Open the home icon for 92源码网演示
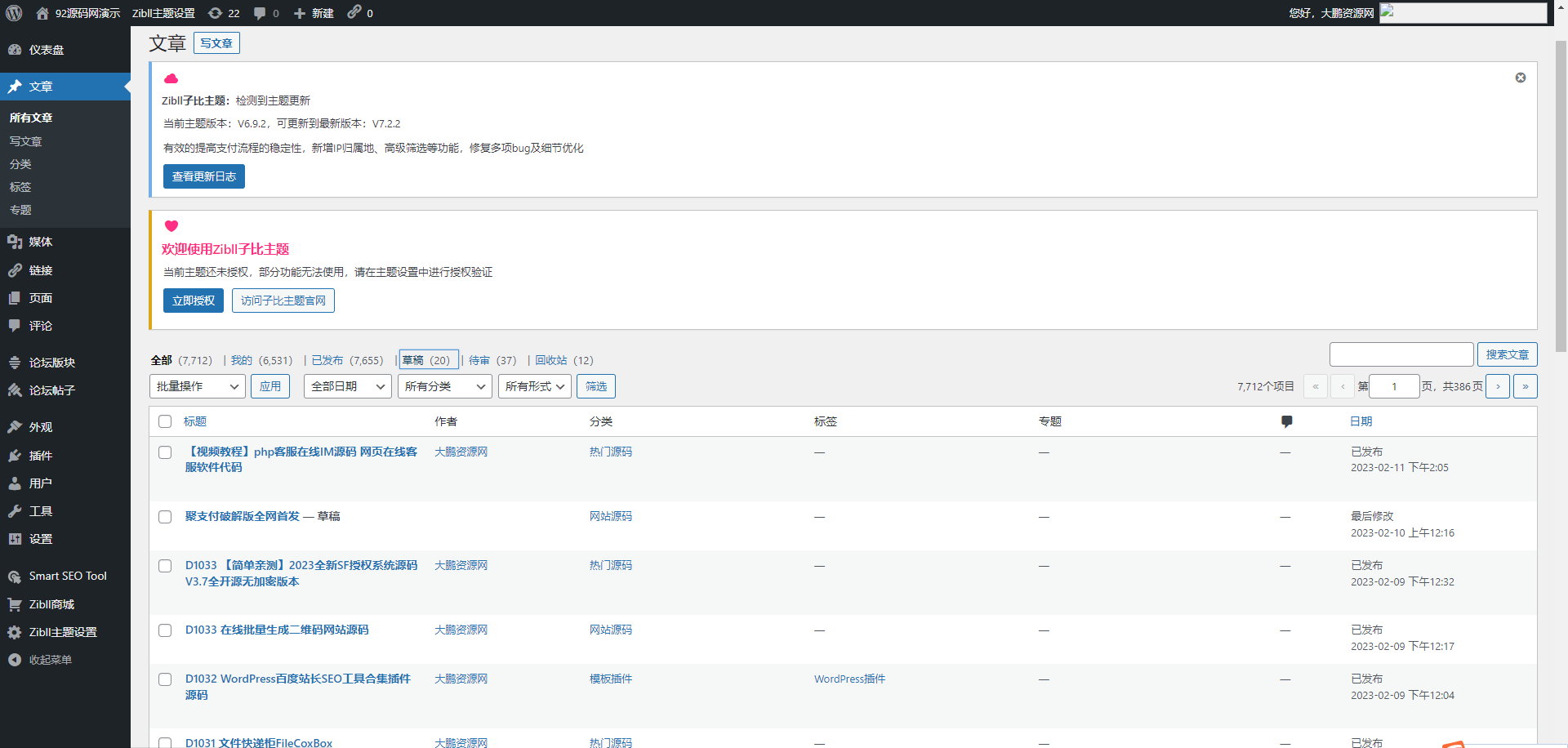The image size is (1568, 748). tap(42, 13)
